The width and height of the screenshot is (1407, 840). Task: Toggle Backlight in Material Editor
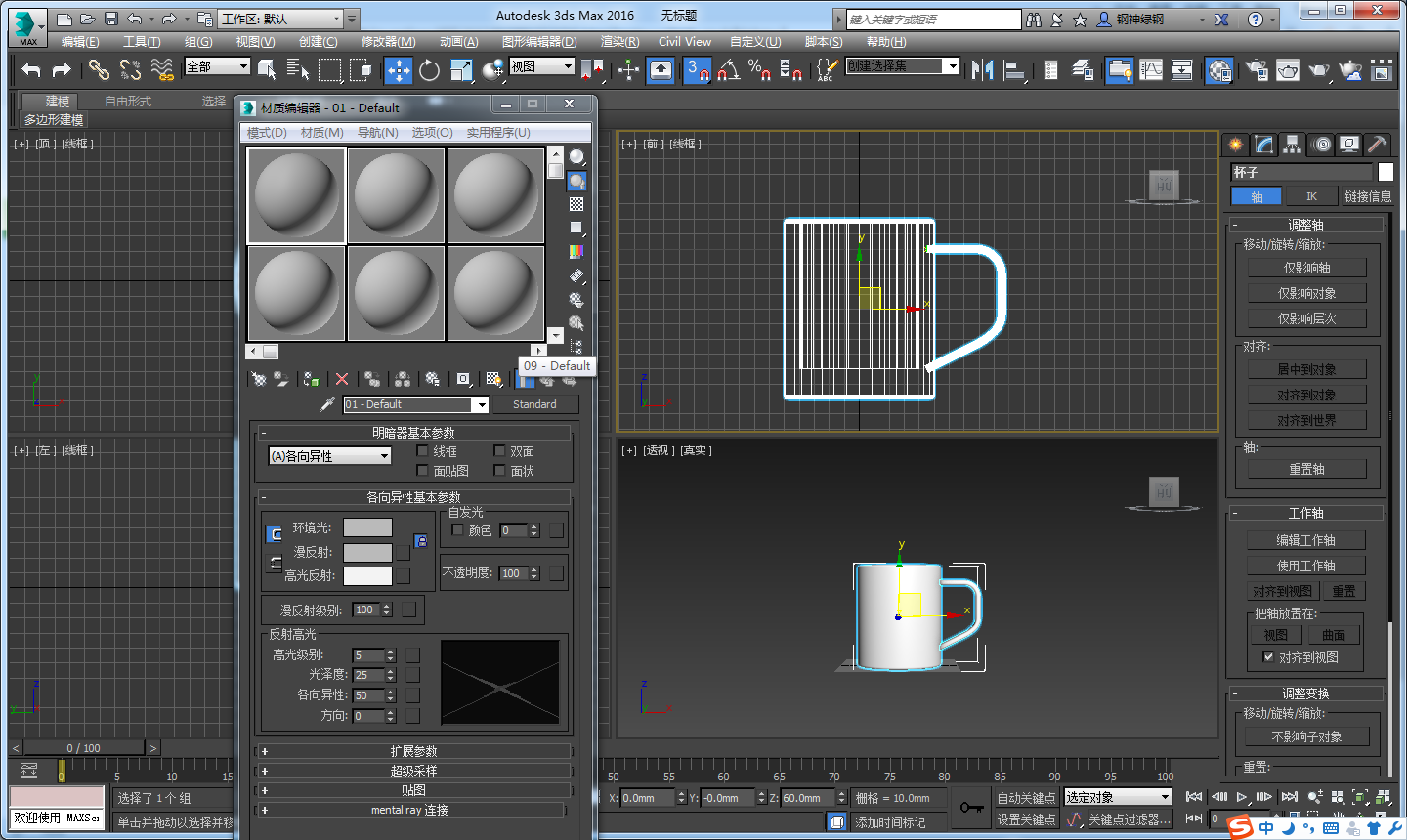[x=576, y=181]
